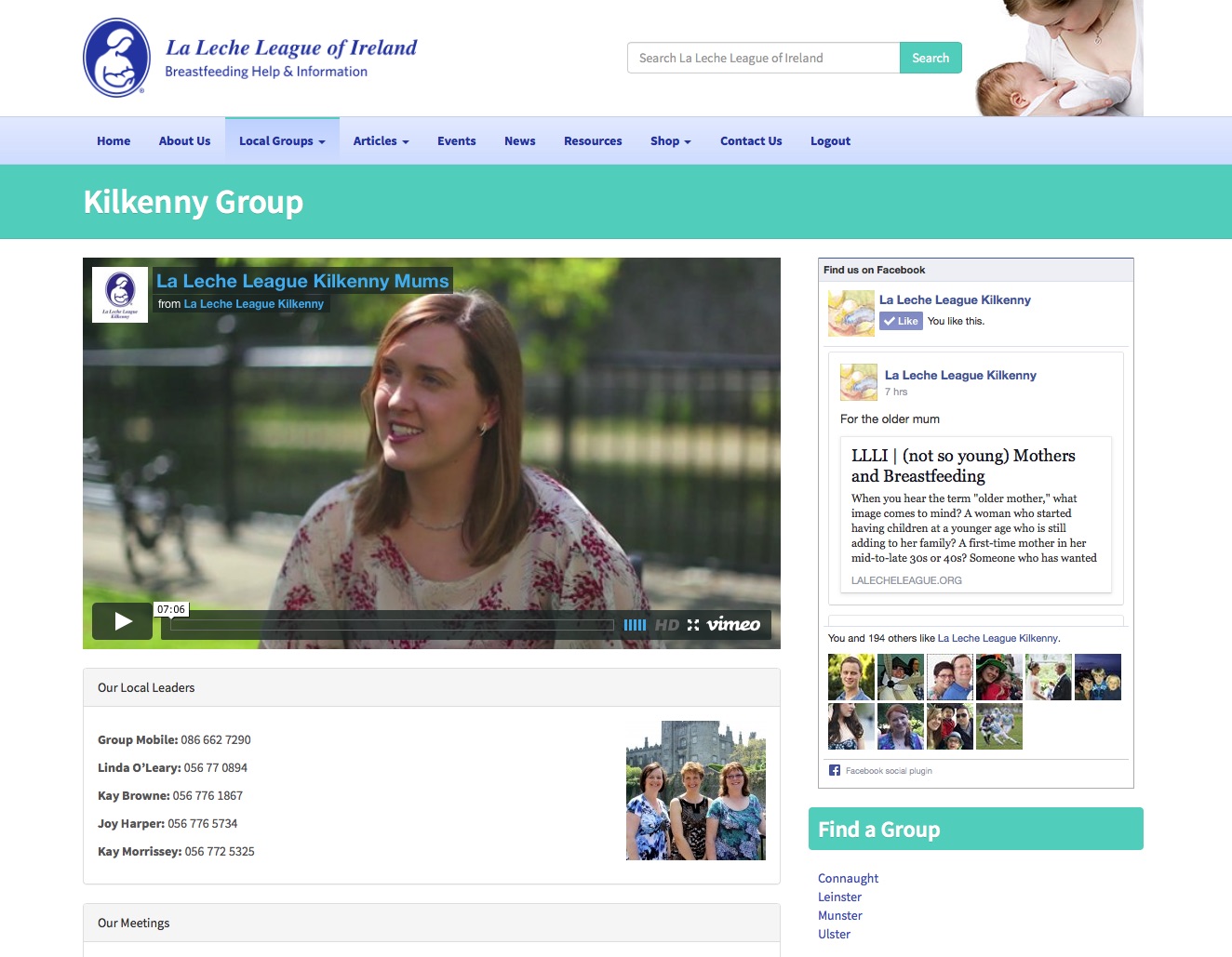Image resolution: width=1232 pixels, height=957 pixels.
Task: Open Vimeo via the vimeo logo
Action: tap(733, 624)
